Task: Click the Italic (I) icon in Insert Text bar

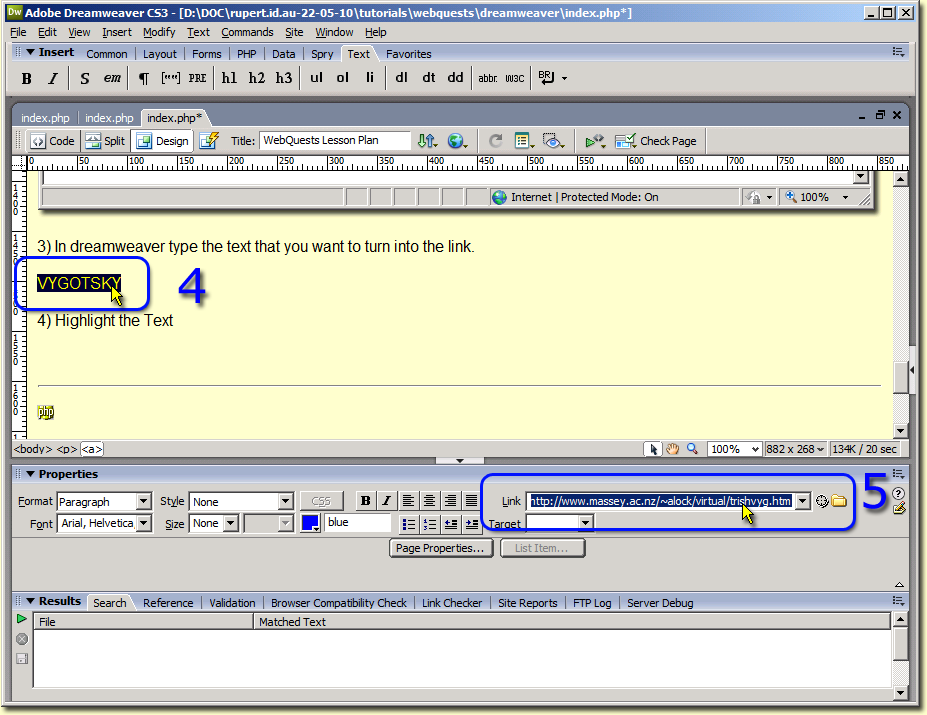Action: 53,78
